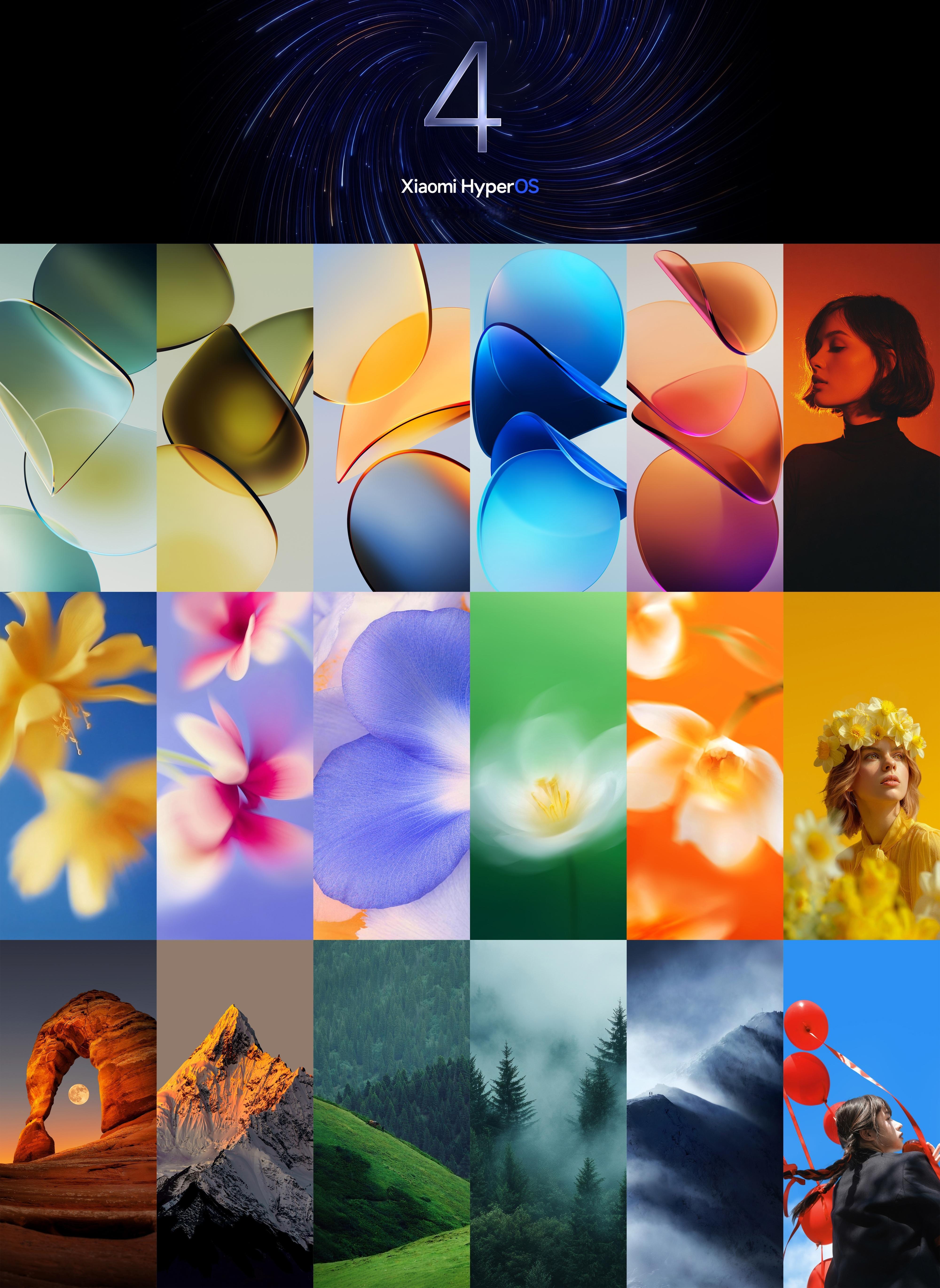This screenshot has height=1288, width=940.
Task: Click the "Xiaomi HyperOS" title text
Action: [x=470, y=187]
